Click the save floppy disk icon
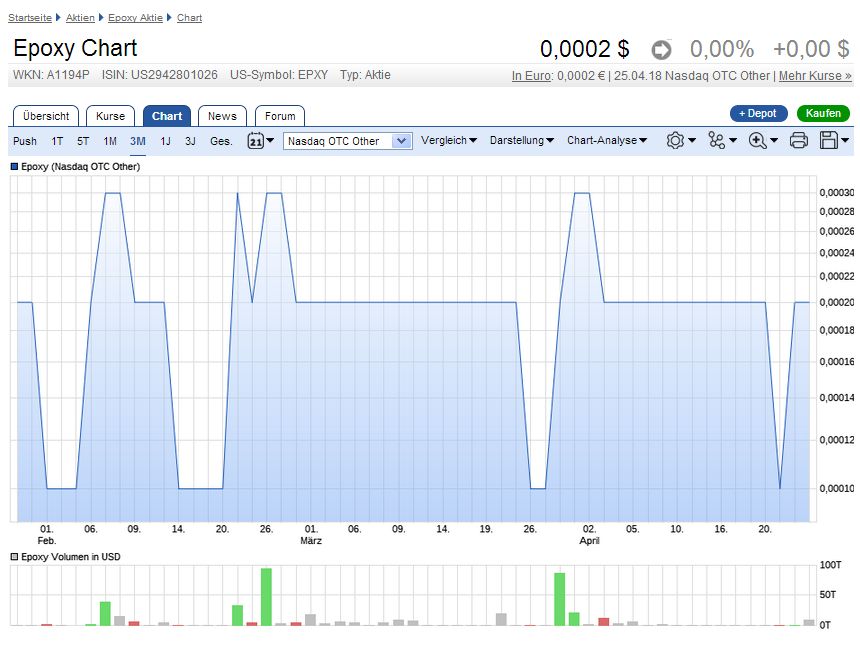 pyautogui.click(x=829, y=140)
